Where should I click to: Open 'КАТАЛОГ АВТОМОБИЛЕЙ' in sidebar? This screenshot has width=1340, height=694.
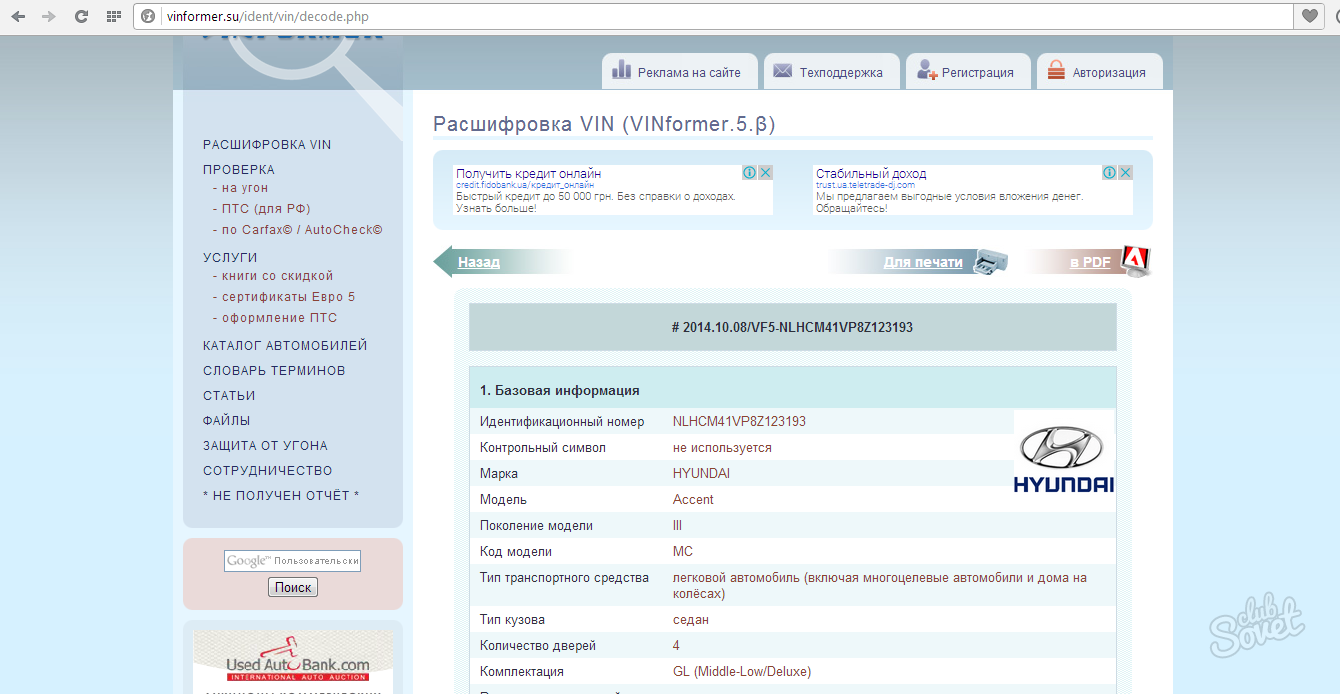click(285, 346)
